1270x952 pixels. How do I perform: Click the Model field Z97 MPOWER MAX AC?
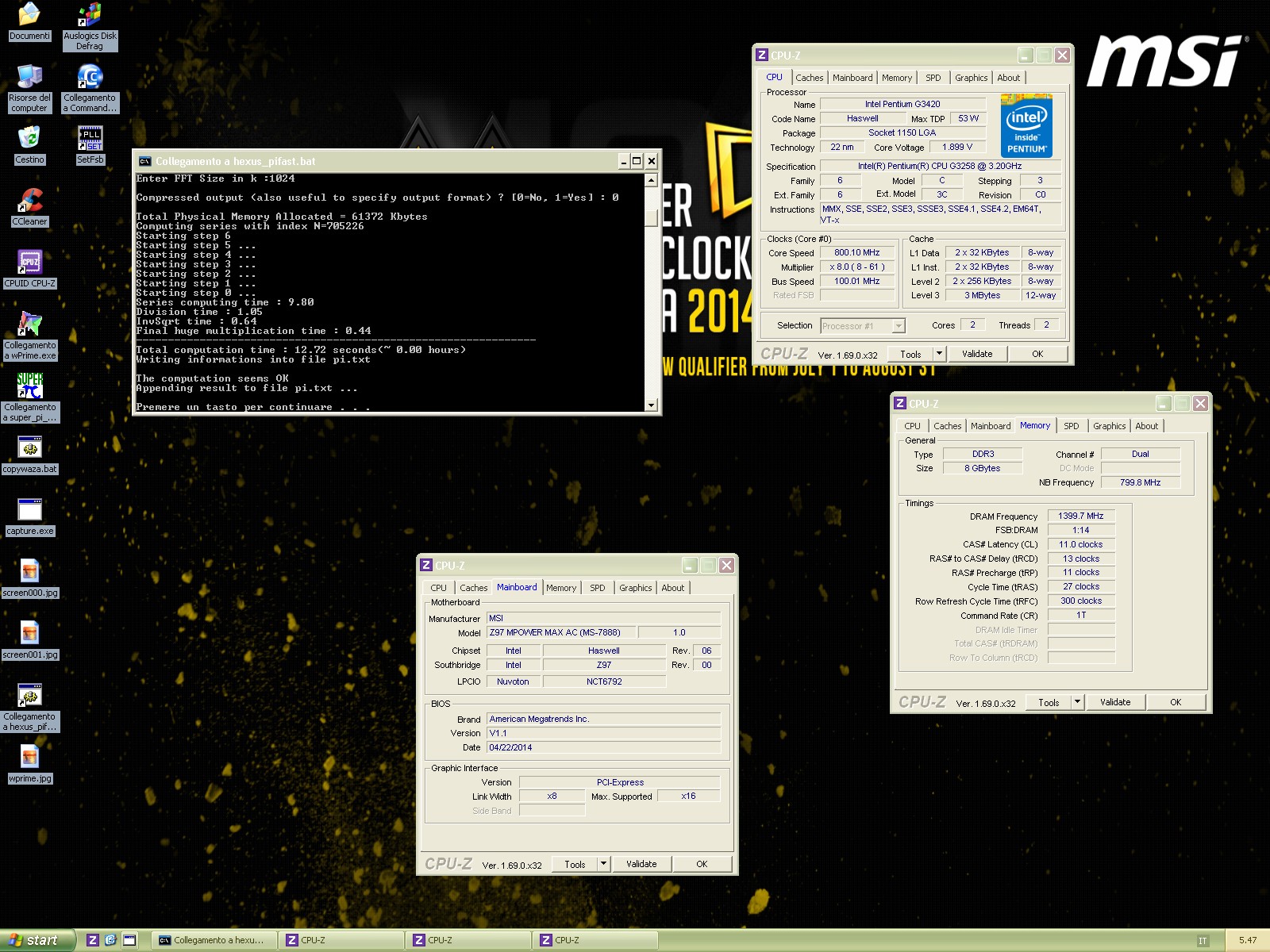pos(562,632)
